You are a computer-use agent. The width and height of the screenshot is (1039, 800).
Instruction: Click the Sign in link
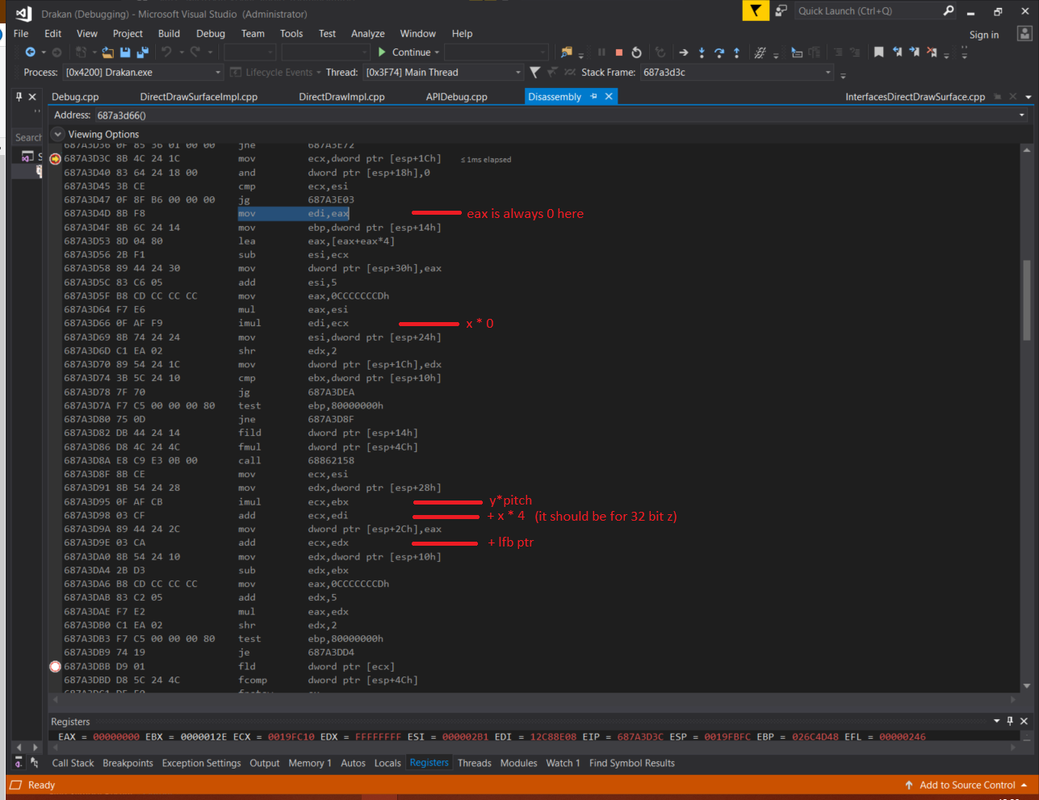coord(984,34)
